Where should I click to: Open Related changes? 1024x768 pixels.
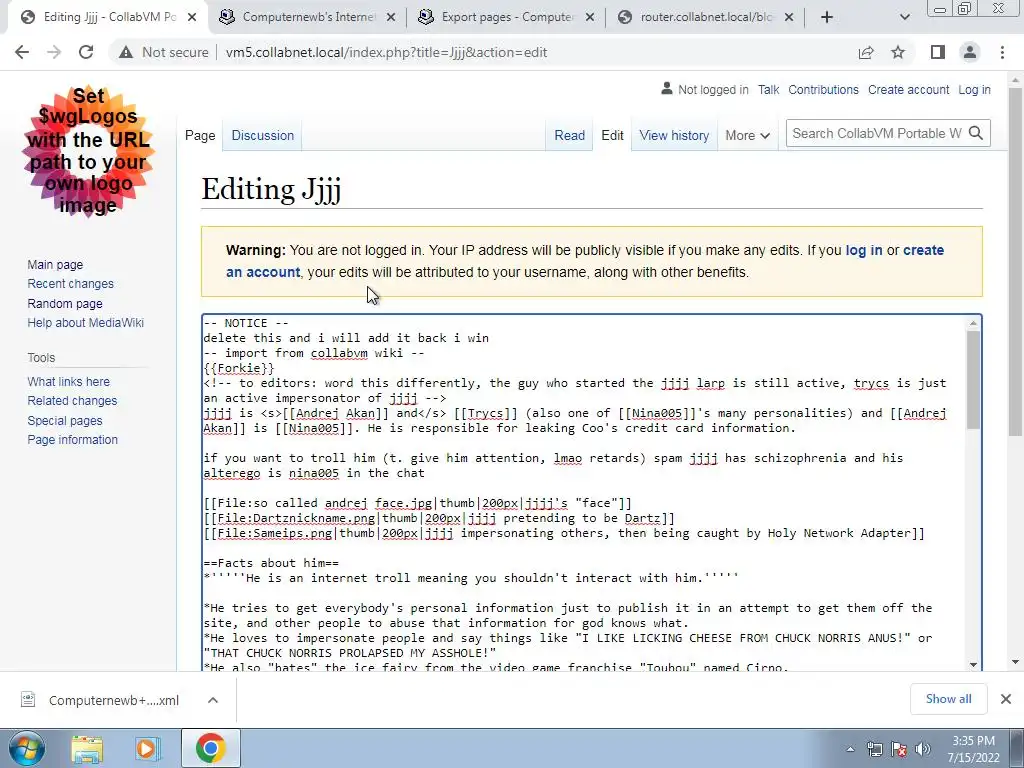click(72, 400)
